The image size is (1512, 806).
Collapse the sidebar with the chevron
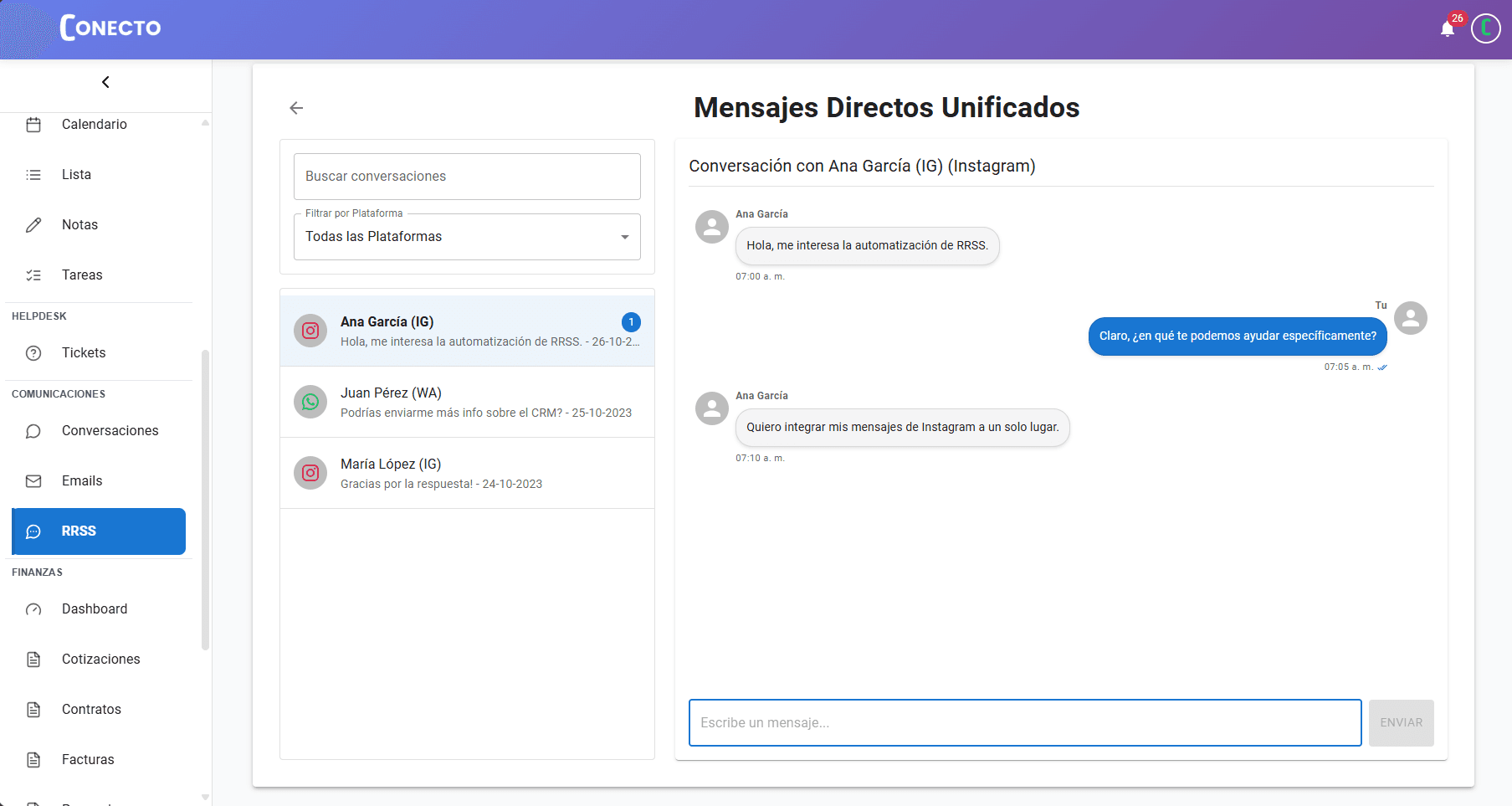click(x=105, y=82)
